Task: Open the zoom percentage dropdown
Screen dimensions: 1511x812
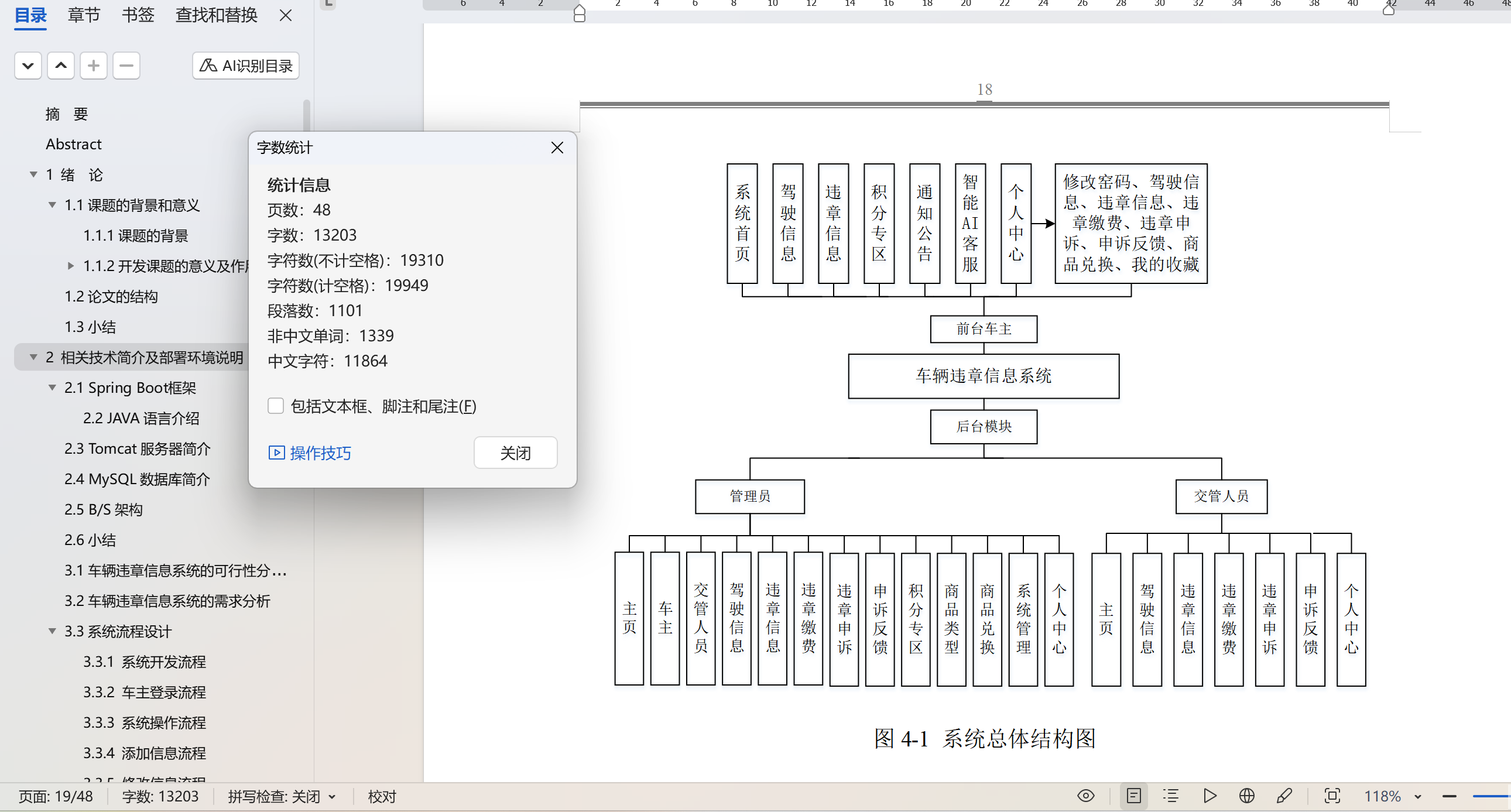Action: [x=1417, y=797]
